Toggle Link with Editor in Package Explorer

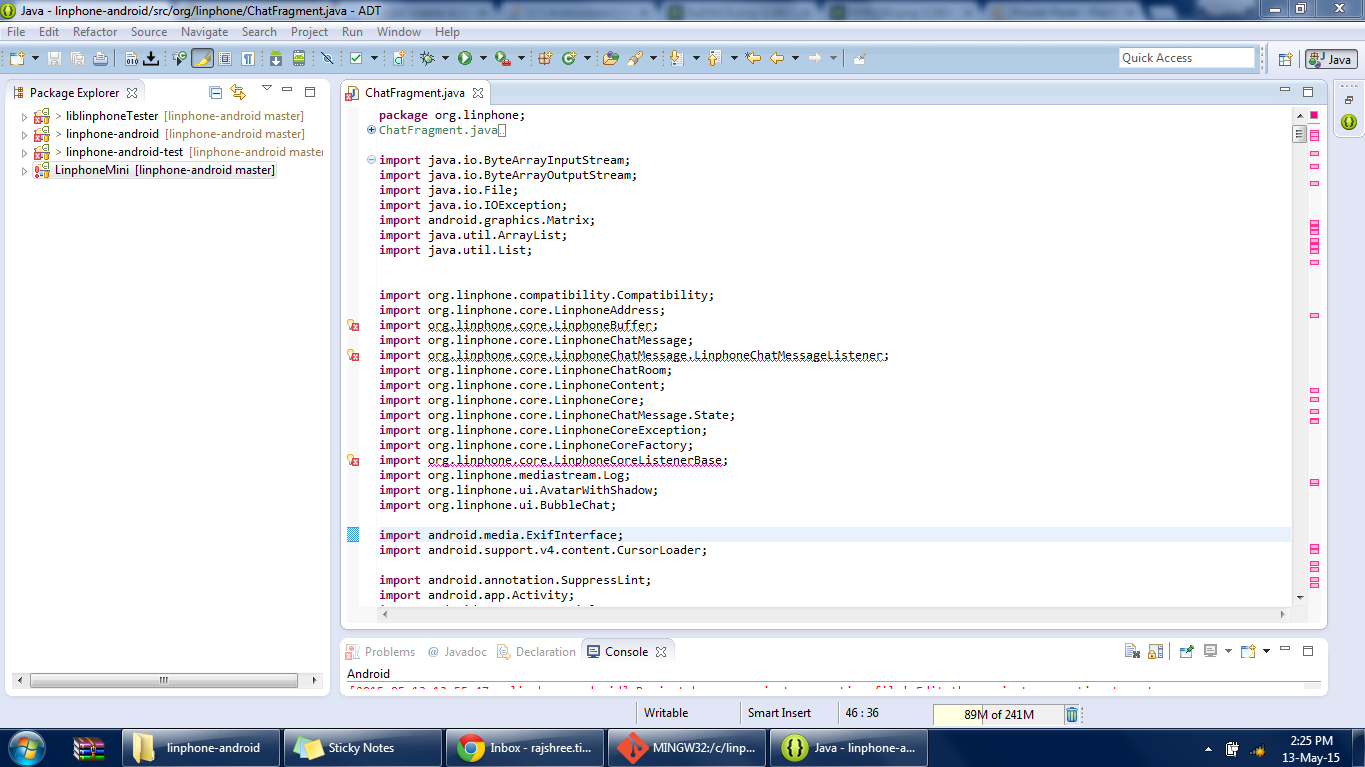click(x=238, y=92)
